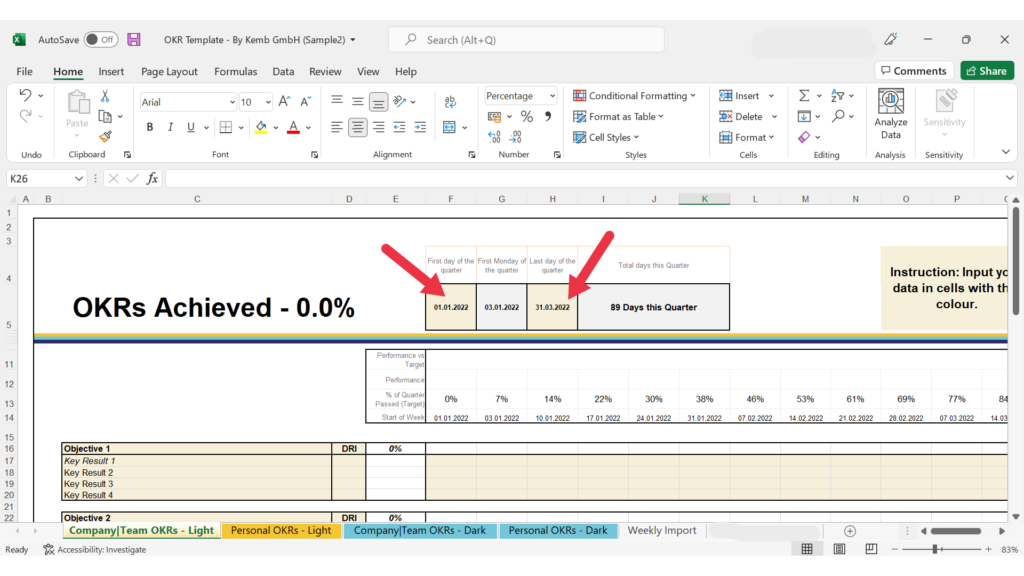This screenshot has width=1024, height=576.
Task: Click Decrease Decimal icon
Action: pos(516,137)
